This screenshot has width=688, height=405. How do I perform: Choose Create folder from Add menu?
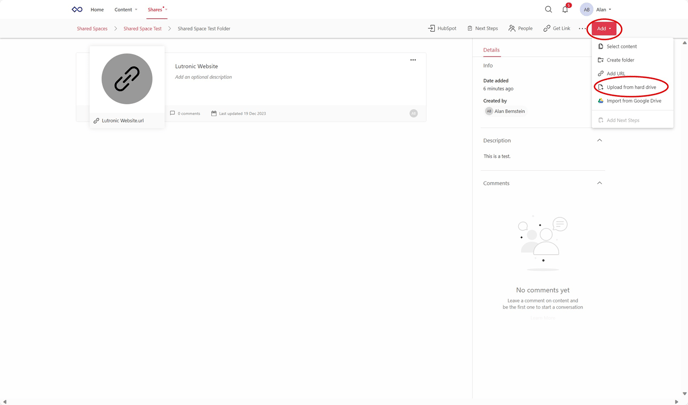[620, 60]
